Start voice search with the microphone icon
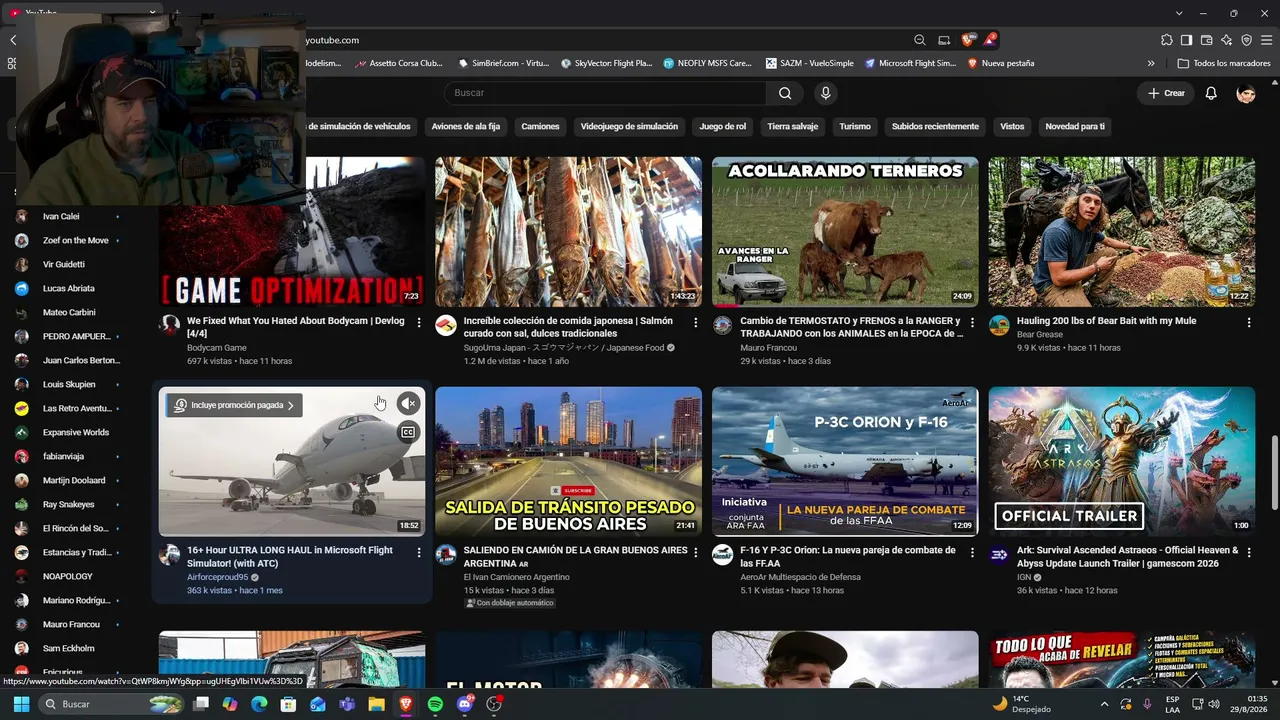This screenshot has height=720, width=1280. tap(825, 93)
